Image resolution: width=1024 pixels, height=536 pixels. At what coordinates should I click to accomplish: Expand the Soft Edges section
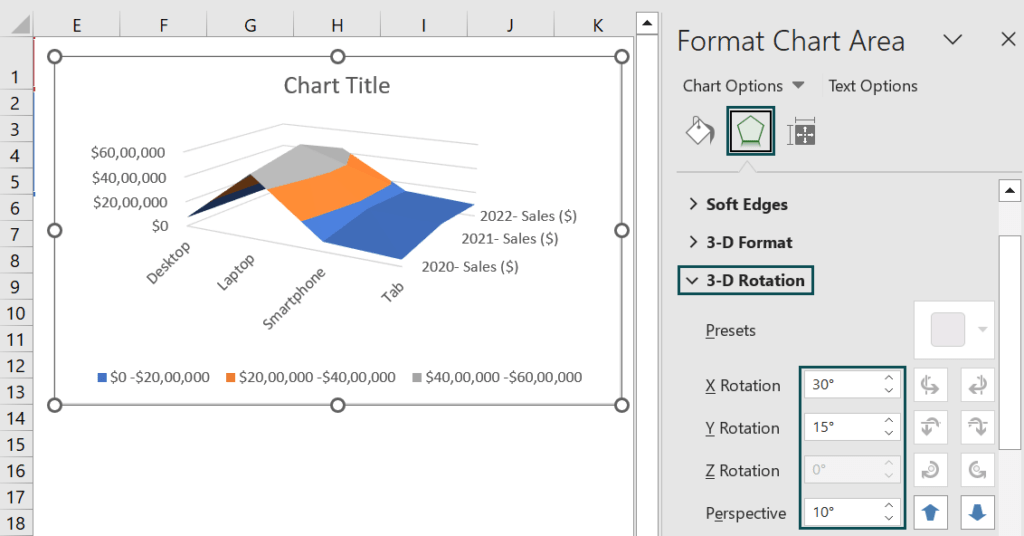point(739,204)
